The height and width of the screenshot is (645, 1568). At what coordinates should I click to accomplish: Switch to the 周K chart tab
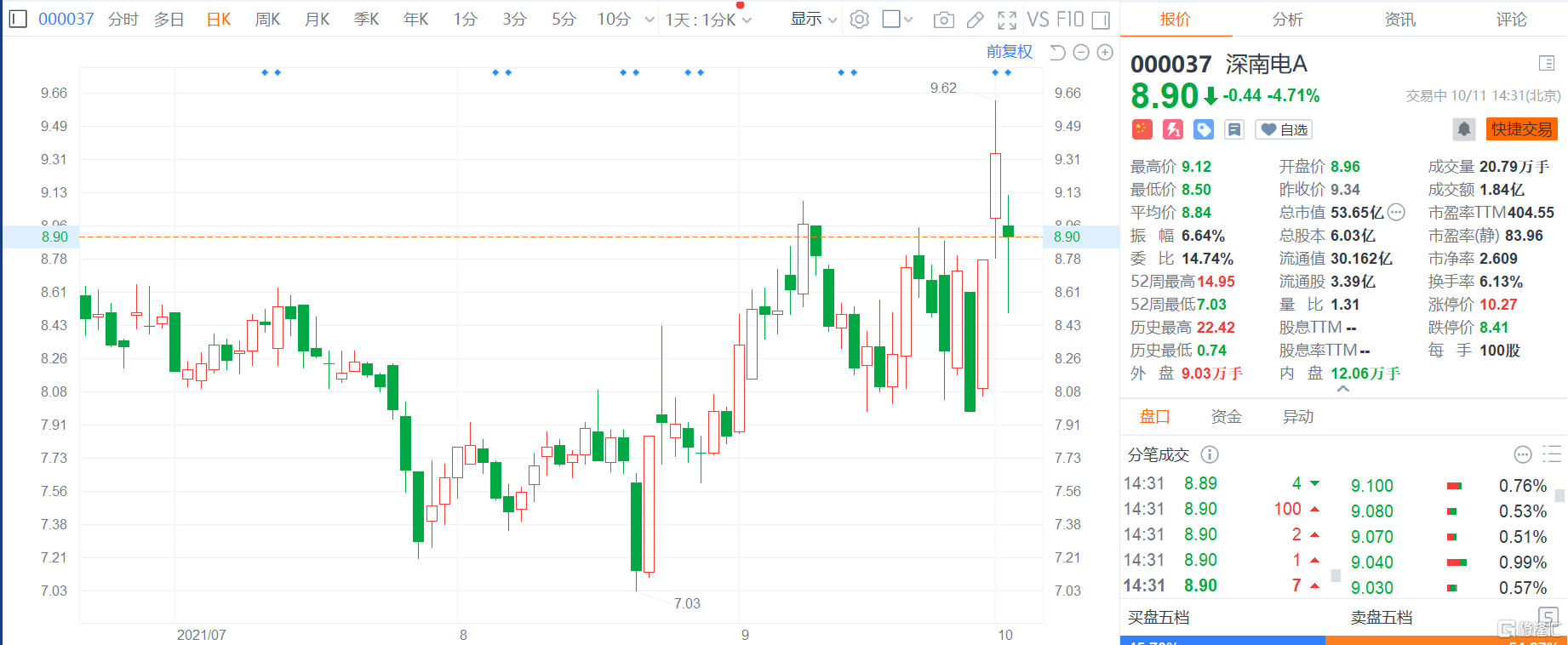(267, 20)
